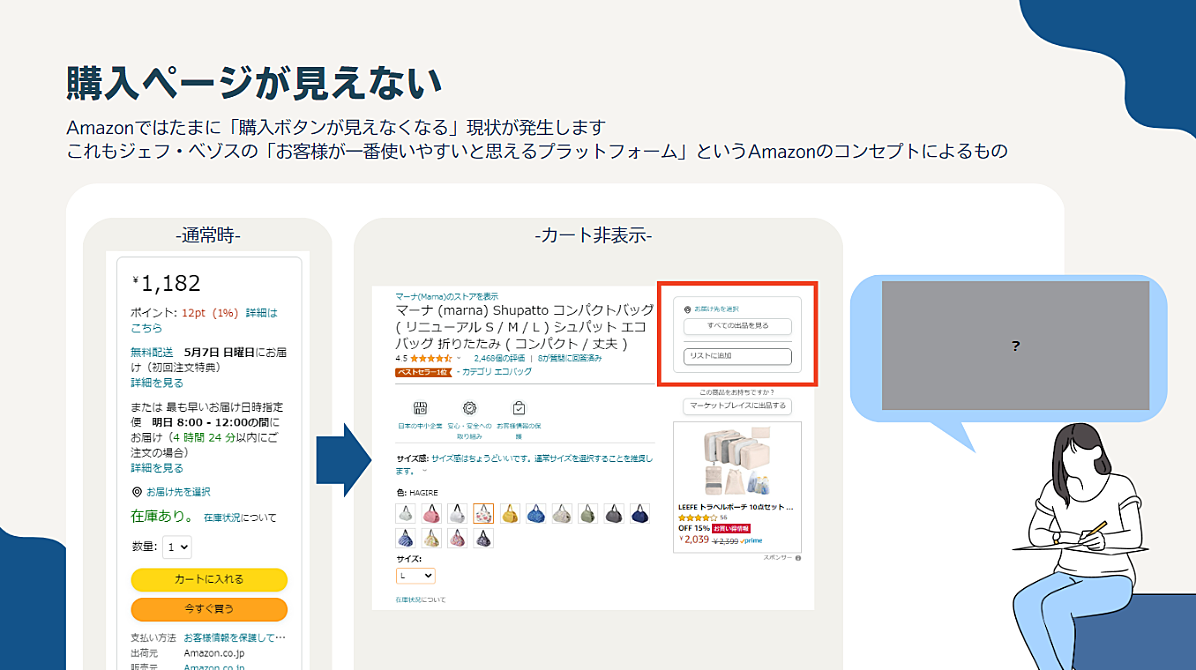Click the マーナ Shupatto product title
Viewport: 1196px width, 670px height.
coord(525,327)
